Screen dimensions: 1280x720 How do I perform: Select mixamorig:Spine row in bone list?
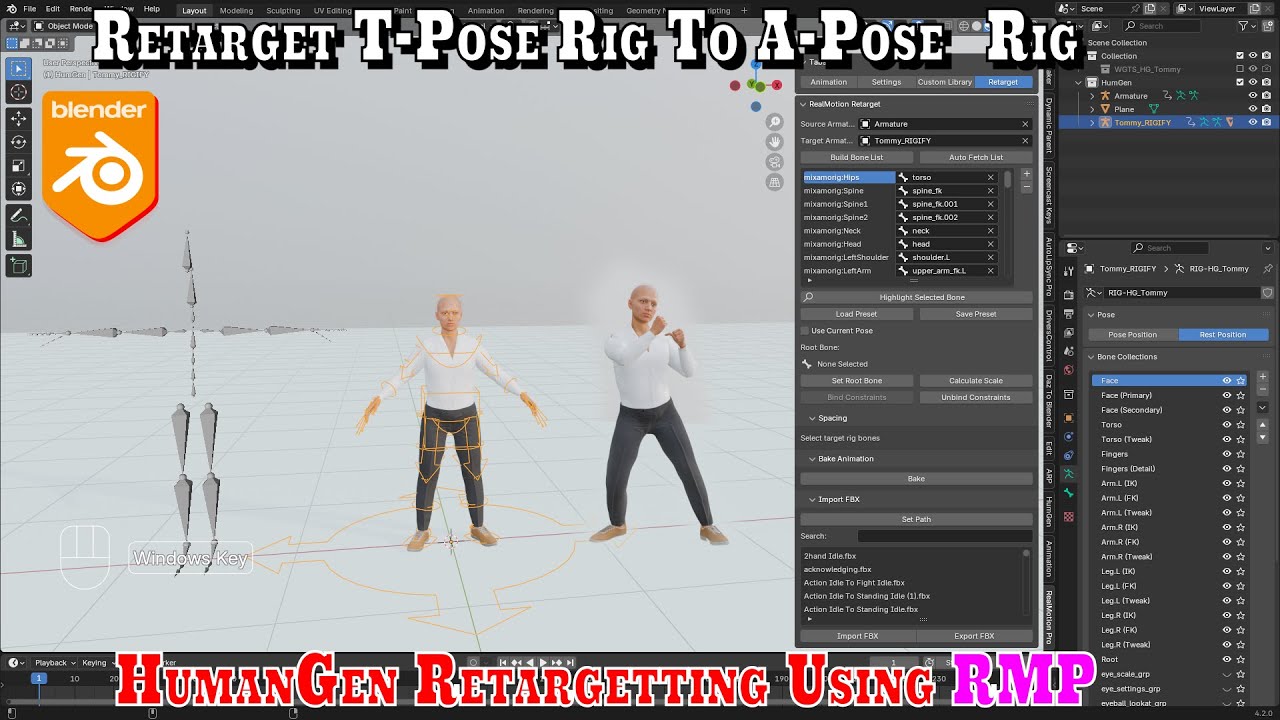[849, 190]
